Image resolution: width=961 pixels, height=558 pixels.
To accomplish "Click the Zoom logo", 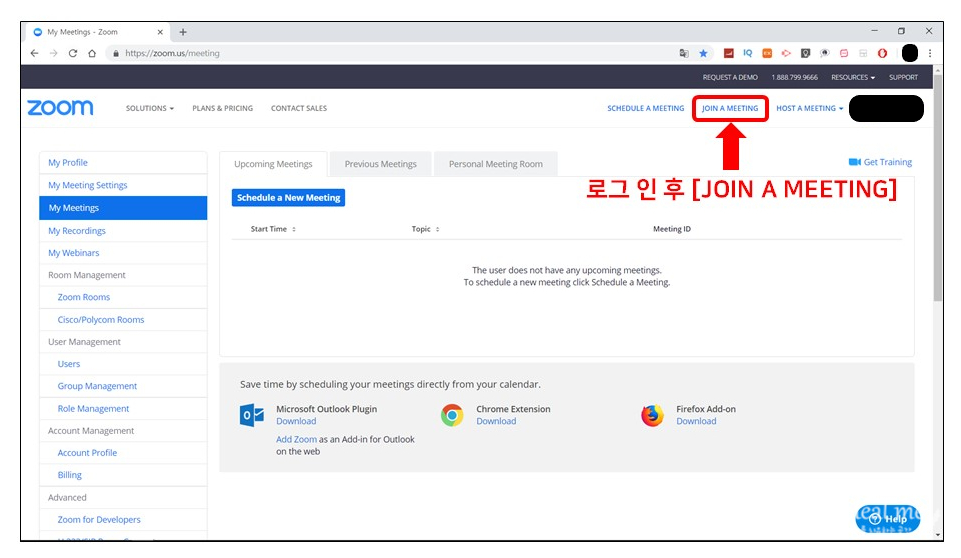I will click(x=60, y=108).
